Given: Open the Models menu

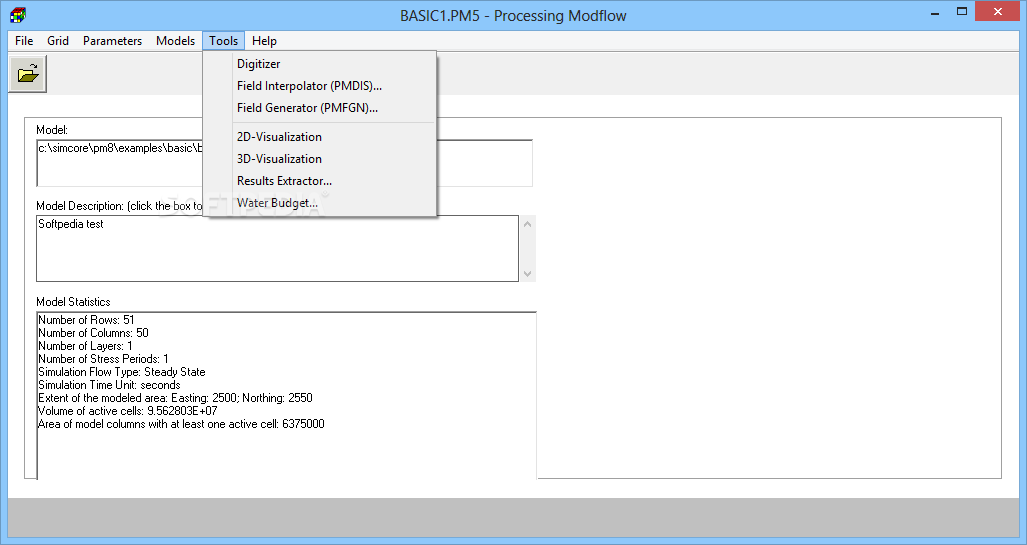Looking at the screenshot, I should 176,41.
